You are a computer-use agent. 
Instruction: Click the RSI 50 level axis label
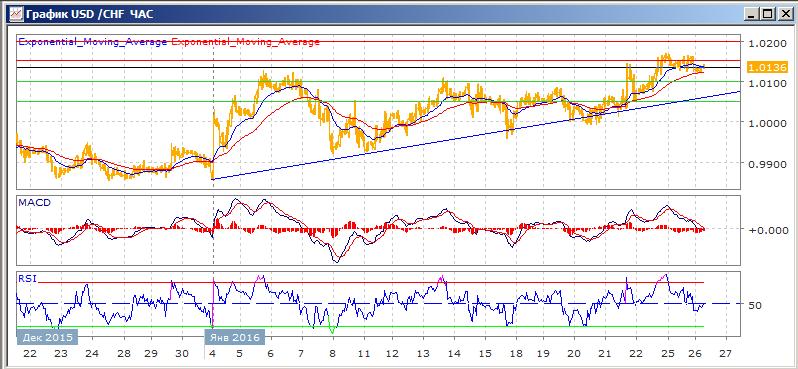pos(755,305)
